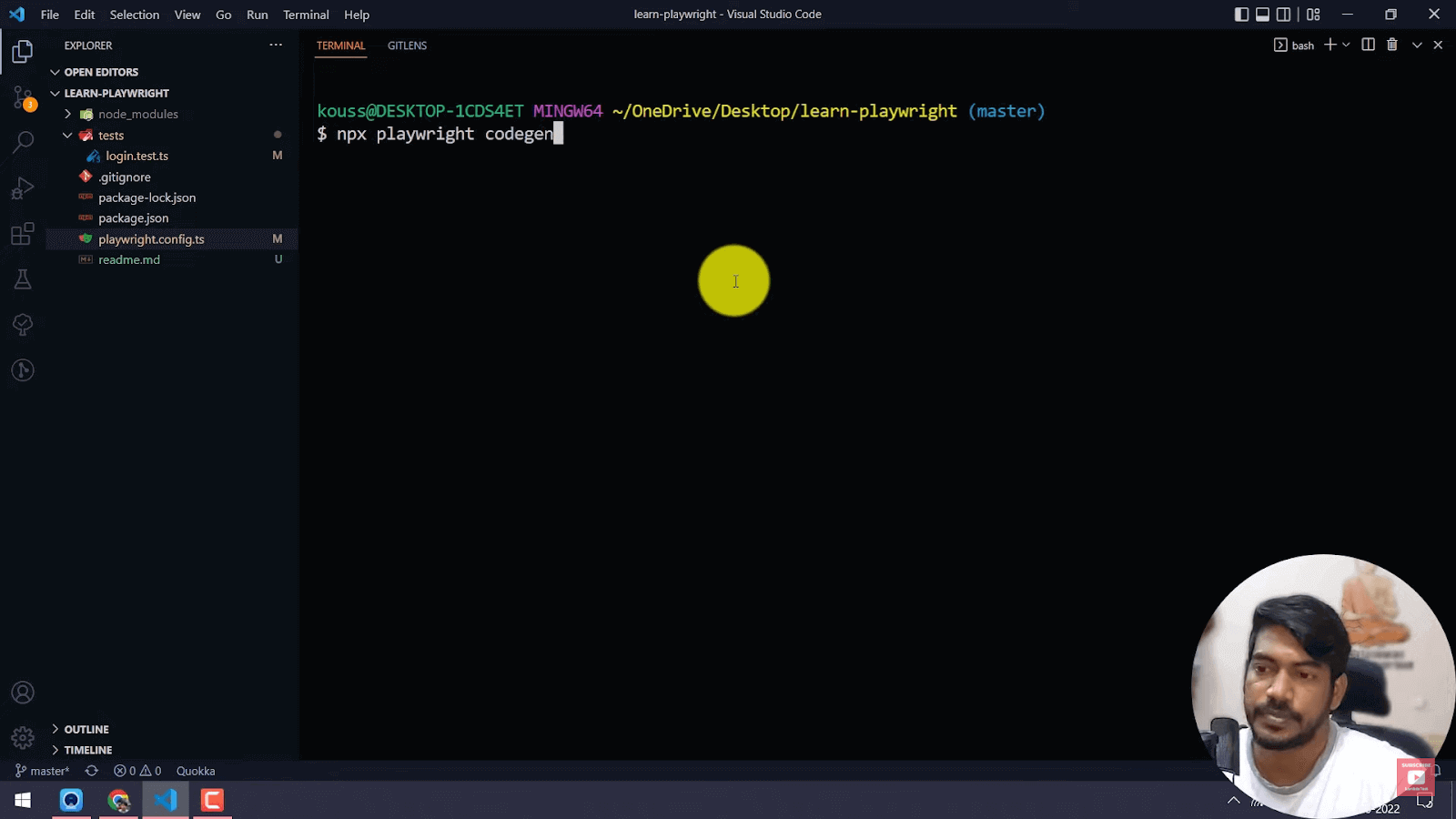Click Quokka in the status bar
The height and width of the screenshot is (819, 1456).
pos(195,771)
